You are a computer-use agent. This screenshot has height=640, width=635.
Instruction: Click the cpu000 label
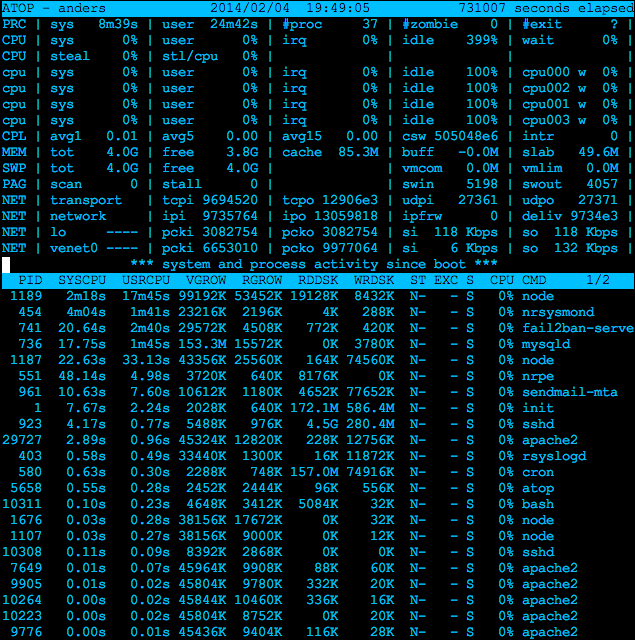pyautogui.click(x=546, y=72)
